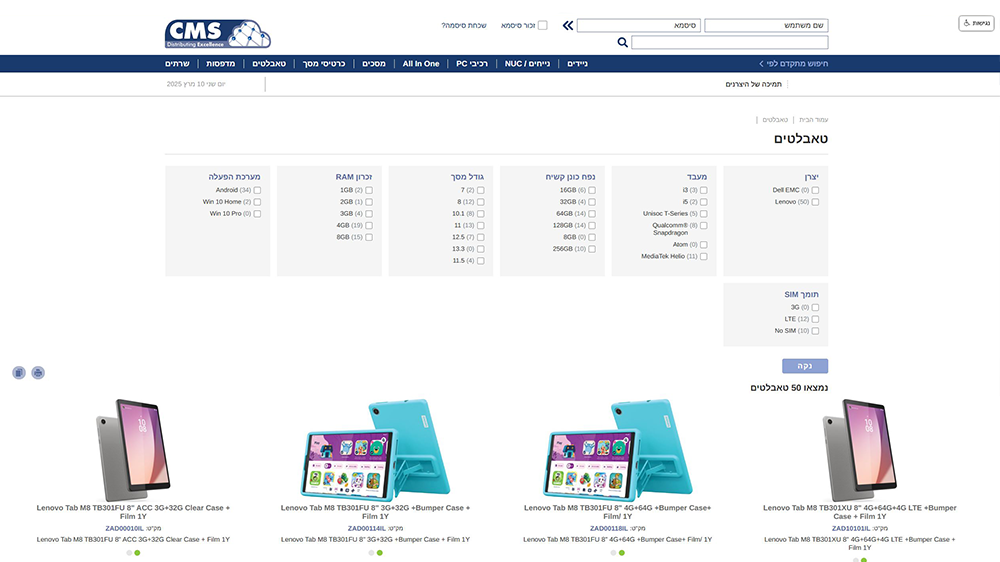Check the 4GB RAM filter
Viewport: 1000px width, 562px height.
369,226
